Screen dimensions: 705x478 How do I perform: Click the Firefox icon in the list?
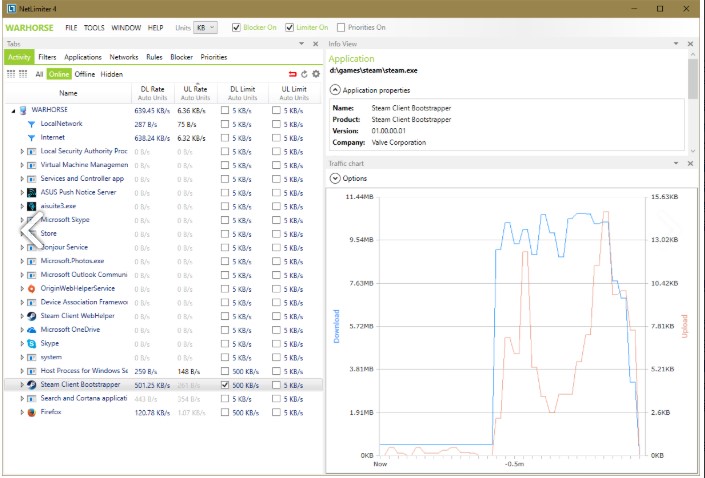(x=31, y=412)
